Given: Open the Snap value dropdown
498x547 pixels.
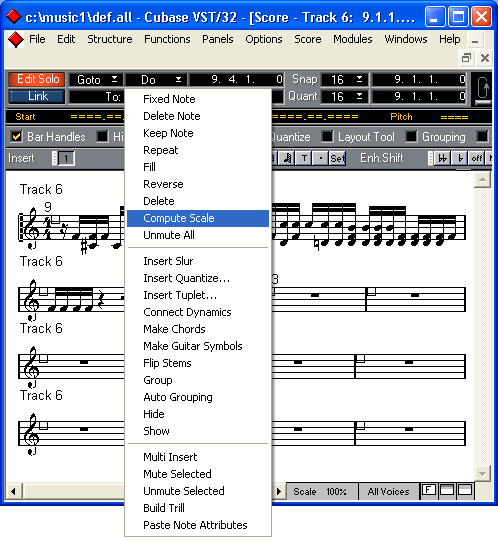Looking at the screenshot, I should coord(345,80).
